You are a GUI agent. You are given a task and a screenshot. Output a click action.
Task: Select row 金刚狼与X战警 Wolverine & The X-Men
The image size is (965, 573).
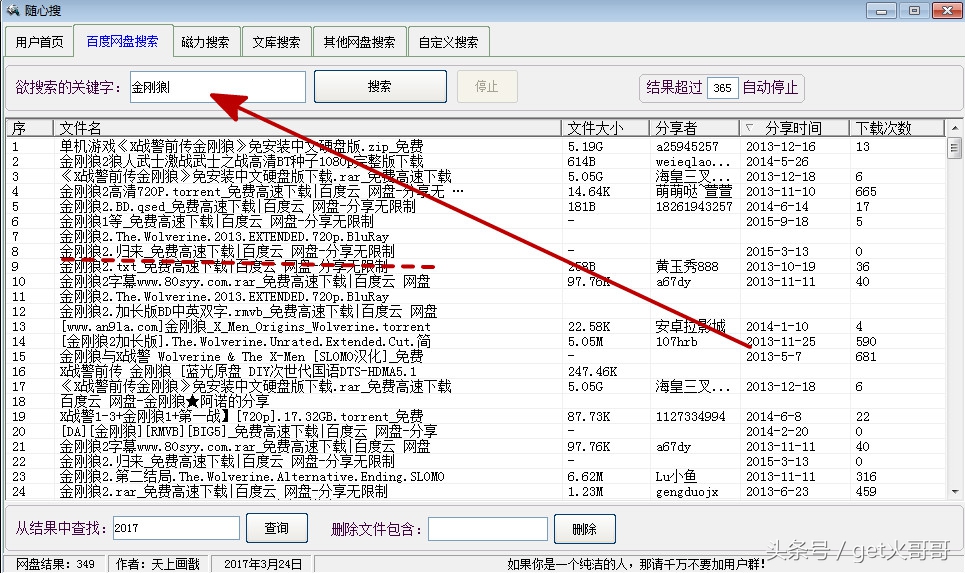point(476,356)
